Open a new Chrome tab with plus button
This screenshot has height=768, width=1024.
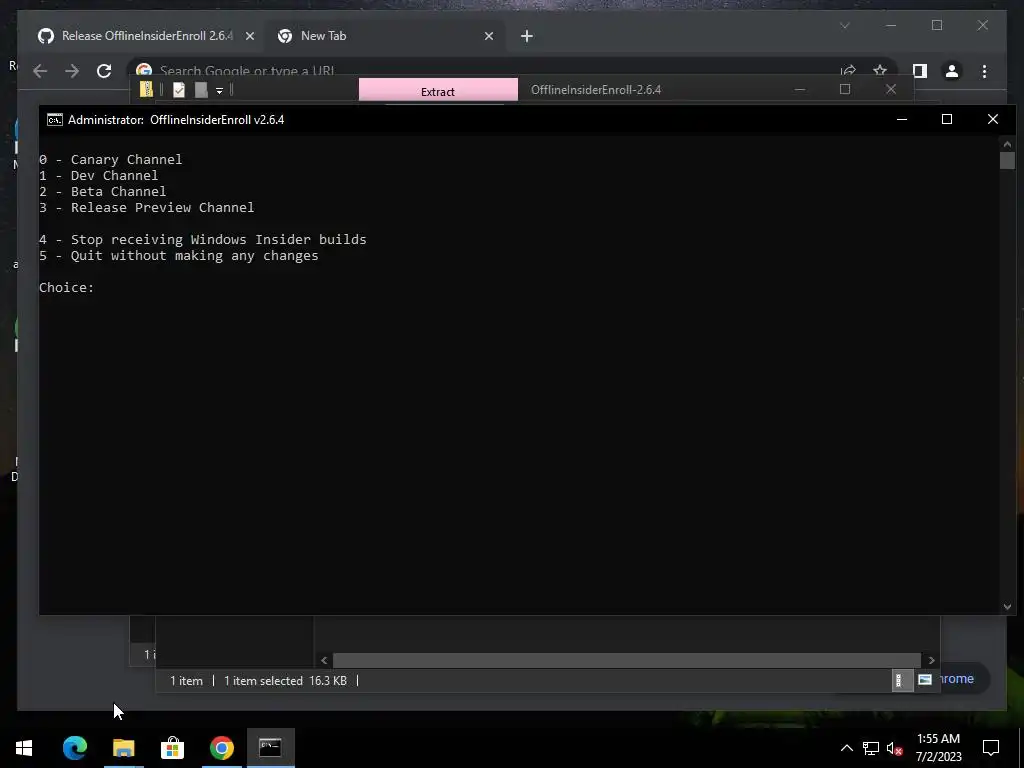point(527,36)
